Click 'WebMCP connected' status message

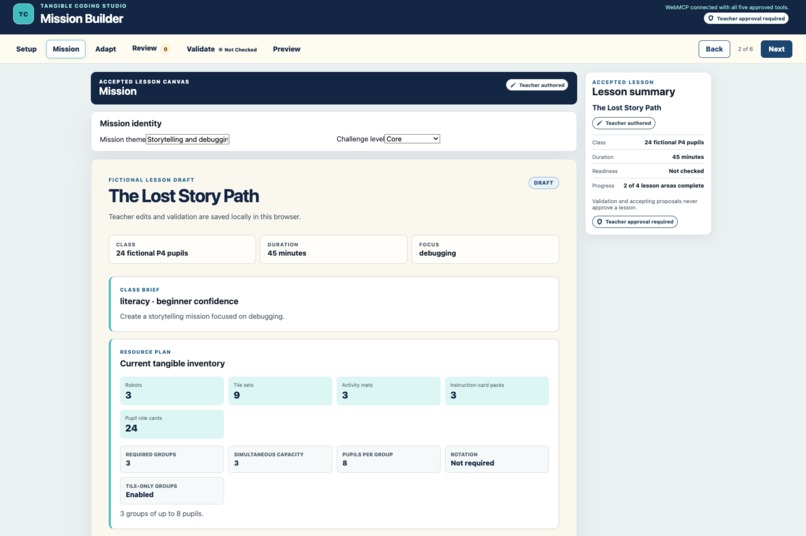(x=726, y=7)
